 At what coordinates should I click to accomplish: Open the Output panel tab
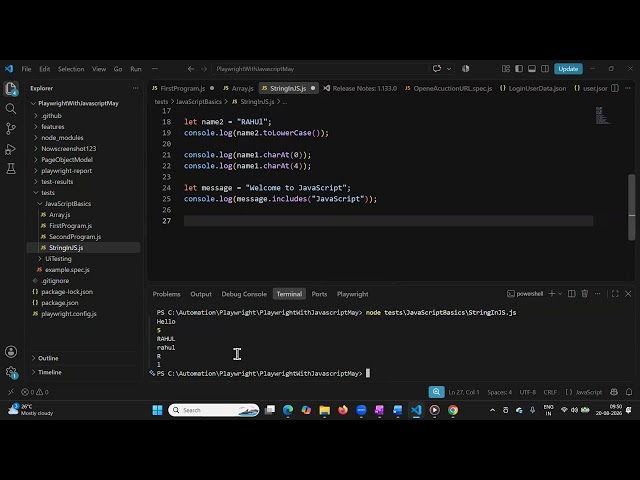pyautogui.click(x=201, y=294)
